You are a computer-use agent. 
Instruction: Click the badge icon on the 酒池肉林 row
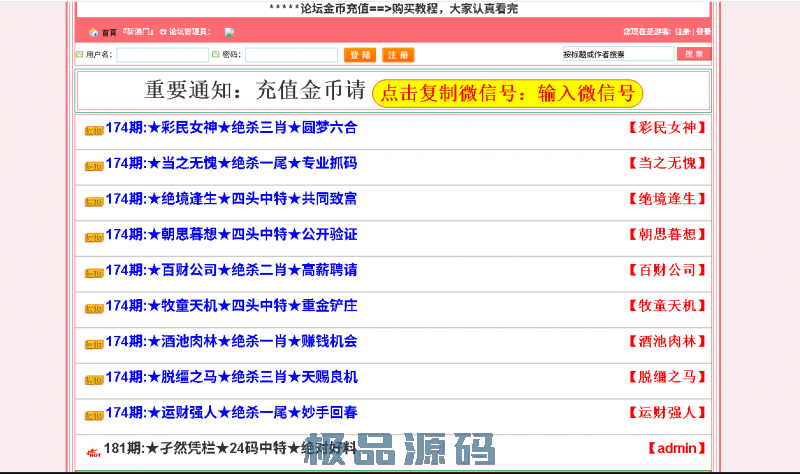click(x=94, y=345)
